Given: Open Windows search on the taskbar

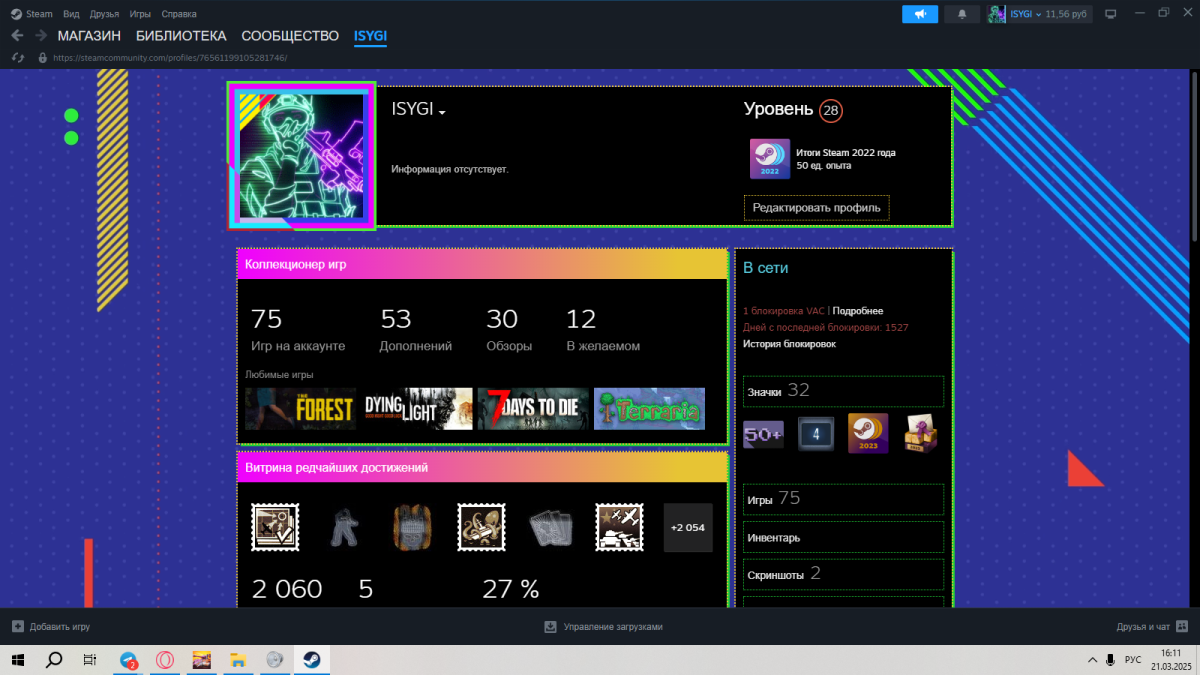Looking at the screenshot, I should [x=54, y=660].
